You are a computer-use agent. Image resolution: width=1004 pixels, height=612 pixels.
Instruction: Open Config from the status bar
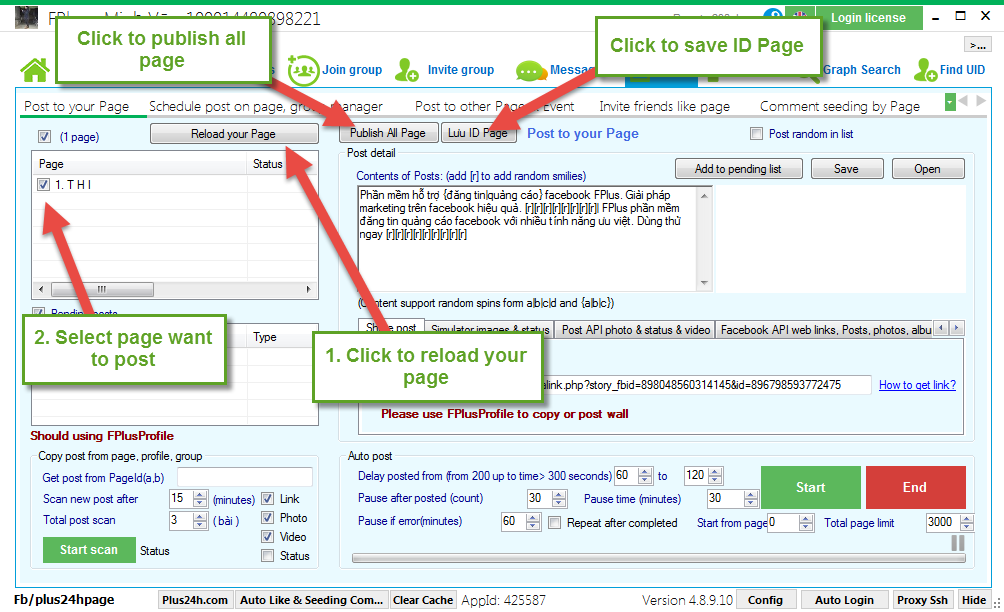765,600
